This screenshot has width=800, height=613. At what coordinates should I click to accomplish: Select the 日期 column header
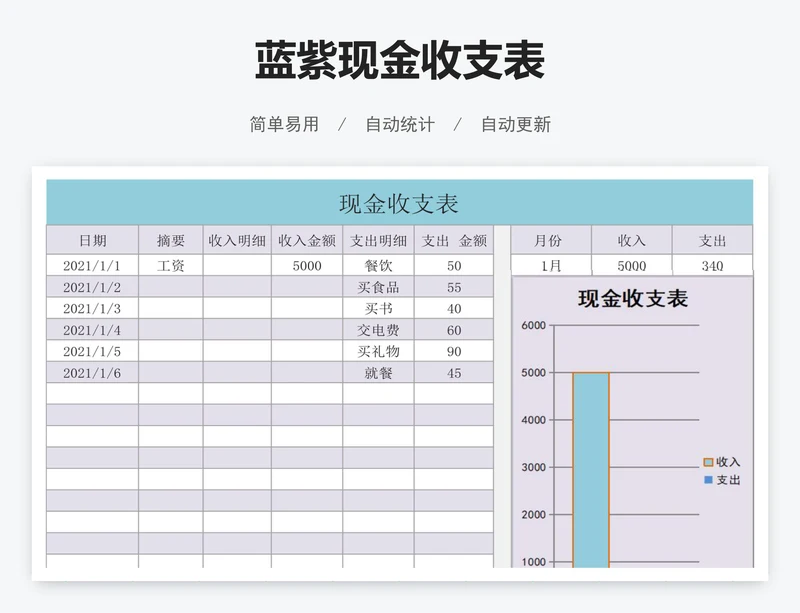coord(92,240)
